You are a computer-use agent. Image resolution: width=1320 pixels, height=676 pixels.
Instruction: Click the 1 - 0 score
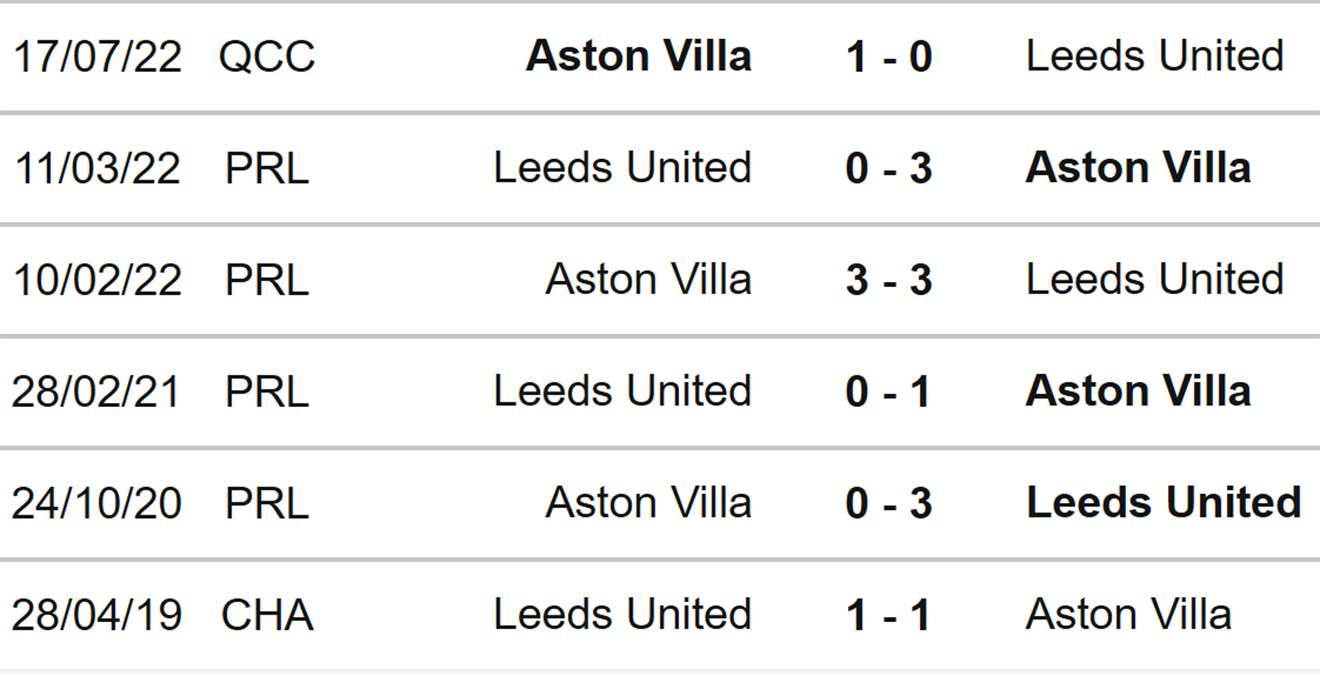pos(888,57)
